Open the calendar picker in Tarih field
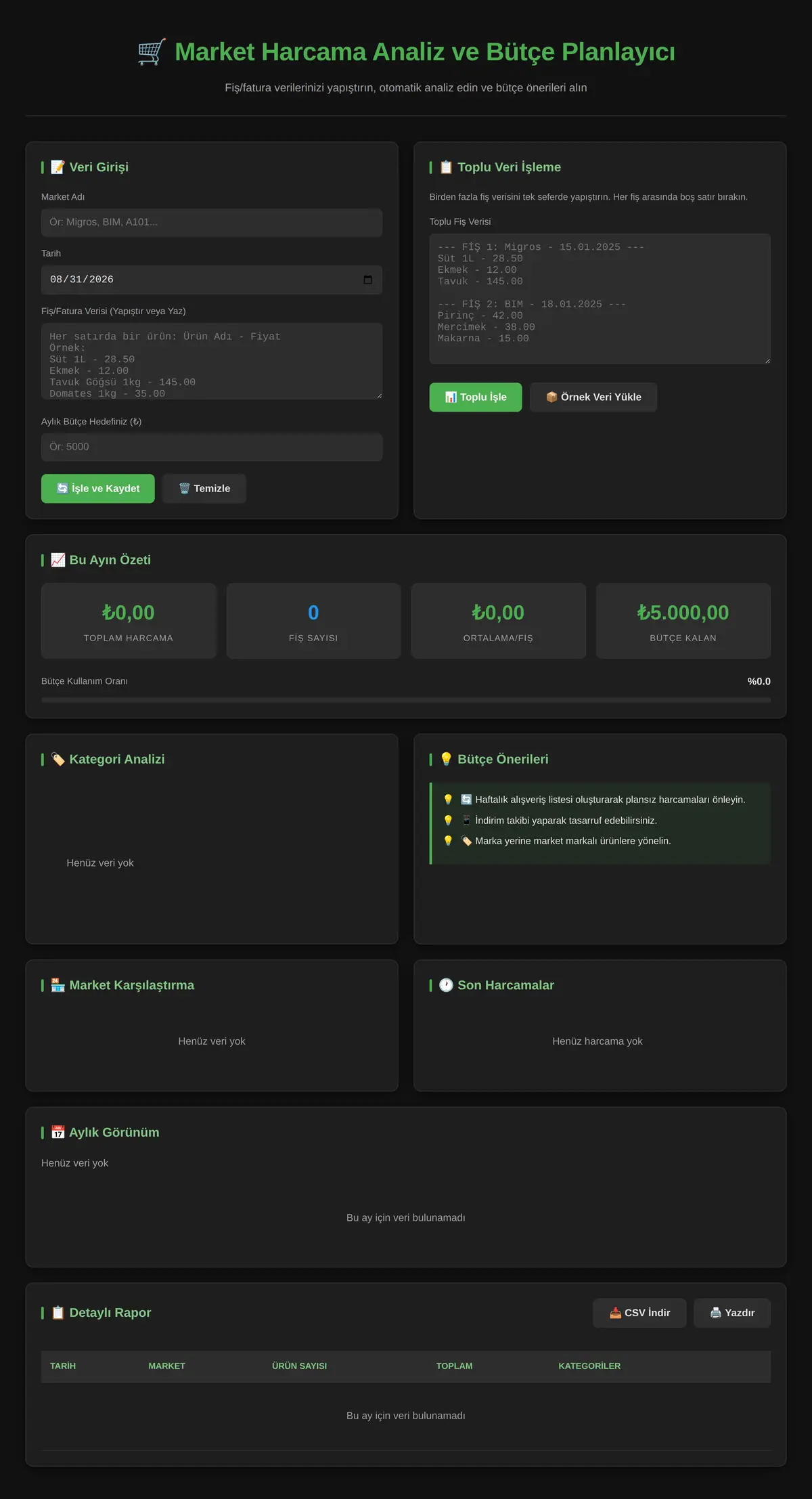Viewport: 812px width, 1499px height. coord(368,280)
